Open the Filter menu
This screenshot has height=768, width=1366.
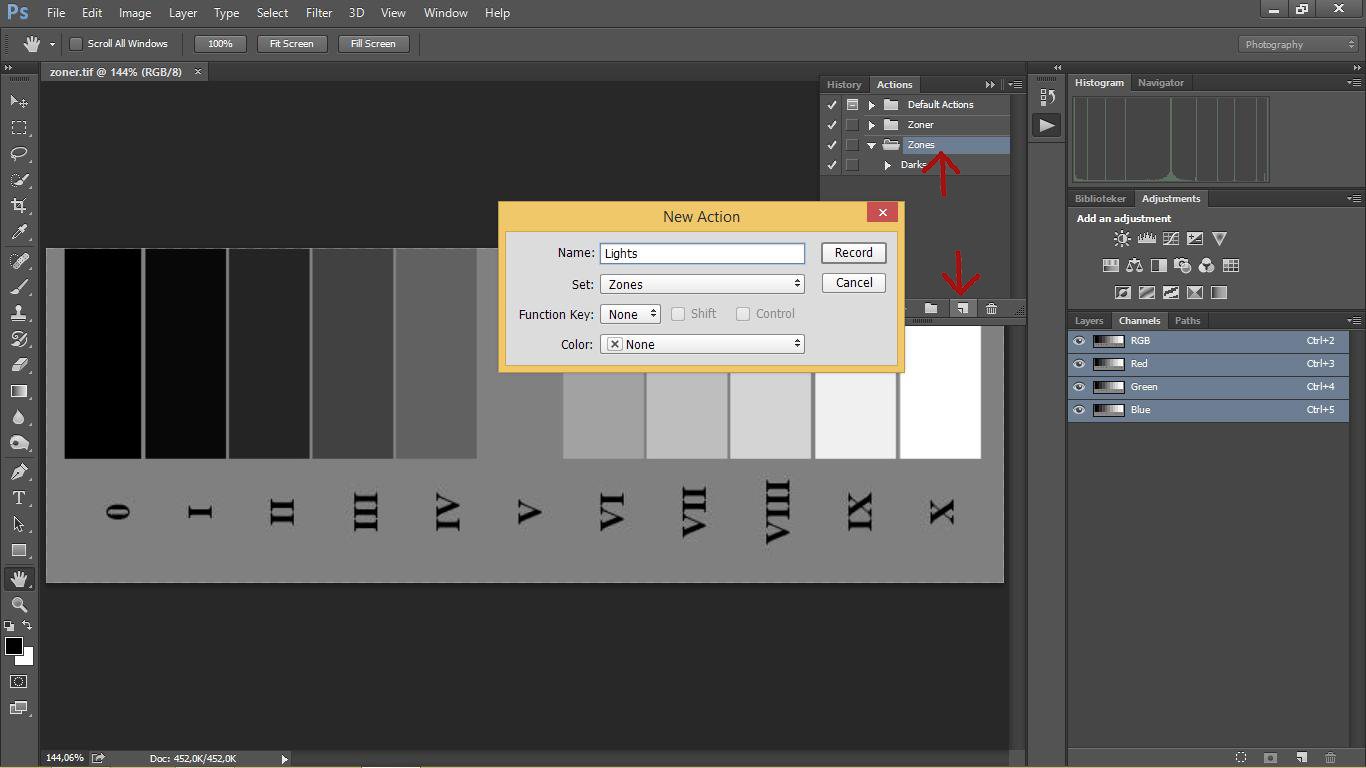pos(318,13)
